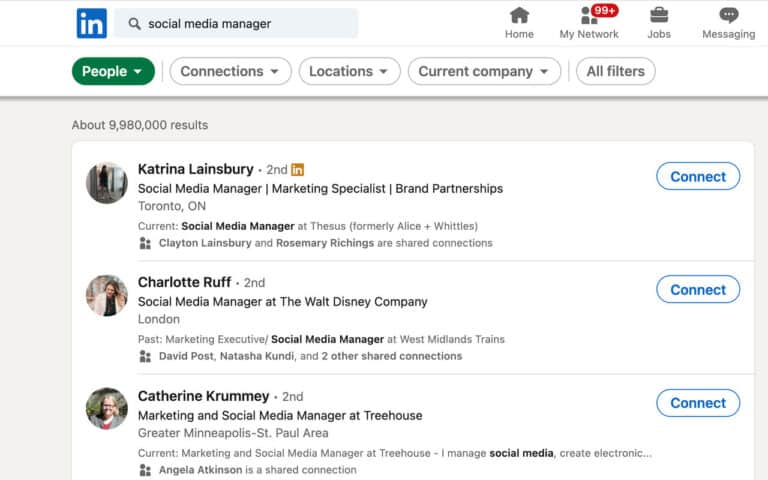View Catherine Krummey's profile photo
Viewport: 768px width, 480px height.
pos(106,408)
